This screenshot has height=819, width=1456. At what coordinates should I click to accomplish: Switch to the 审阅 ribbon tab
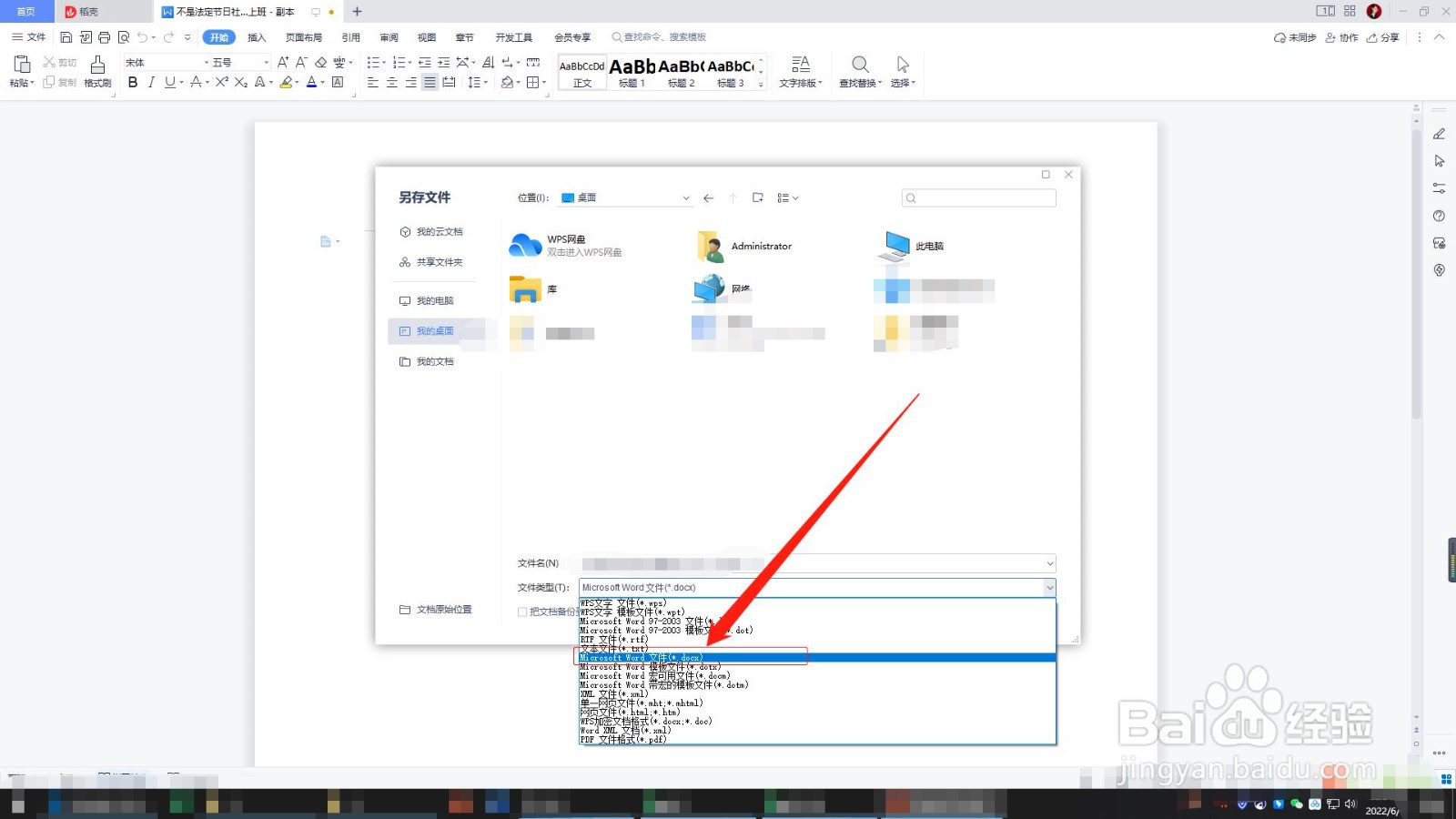click(x=389, y=37)
